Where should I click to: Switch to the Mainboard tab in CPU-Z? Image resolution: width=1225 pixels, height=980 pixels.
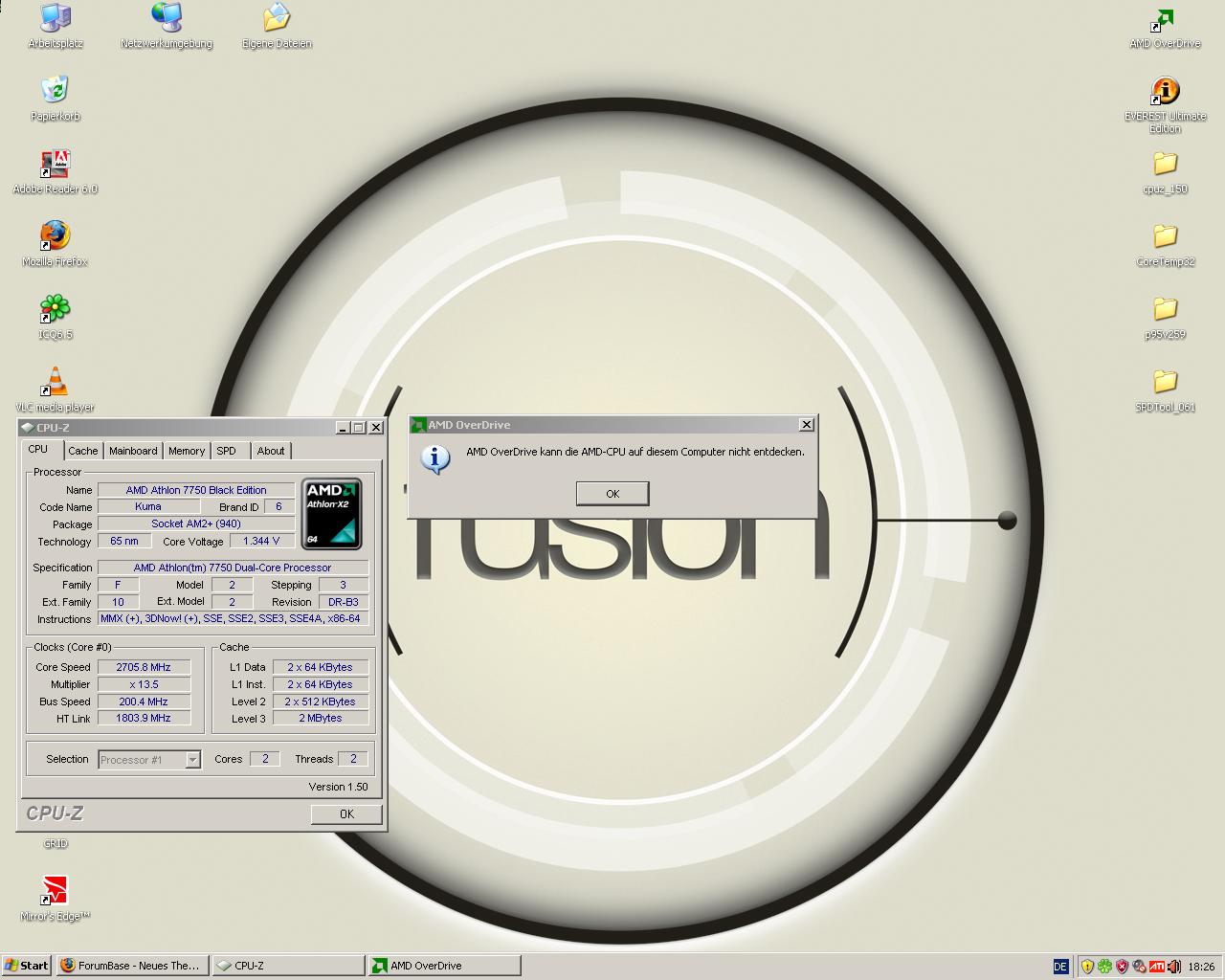[x=133, y=451]
